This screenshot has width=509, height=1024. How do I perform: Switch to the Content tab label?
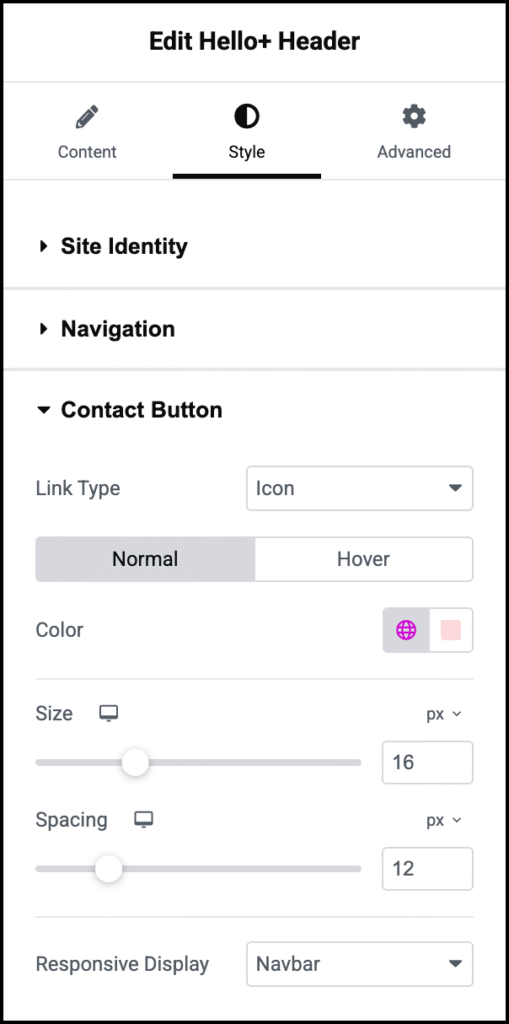[x=87, y=152]
